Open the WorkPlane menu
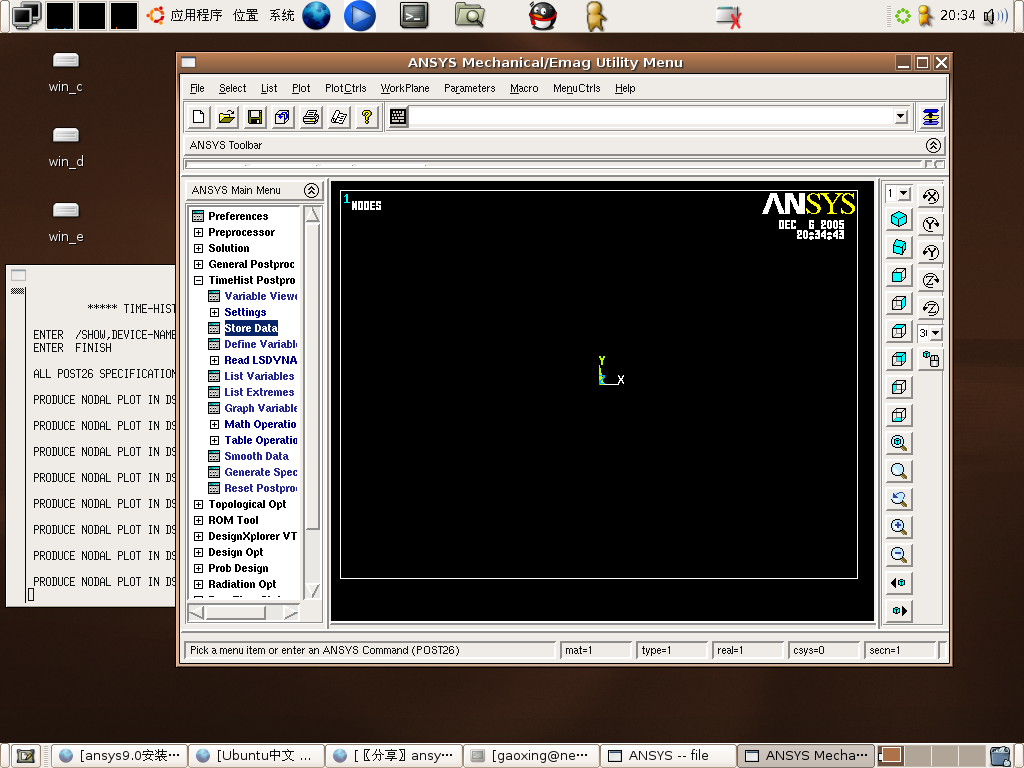Image resolution: width=1024 pixels, height=768 pixels. coord(405,88)
